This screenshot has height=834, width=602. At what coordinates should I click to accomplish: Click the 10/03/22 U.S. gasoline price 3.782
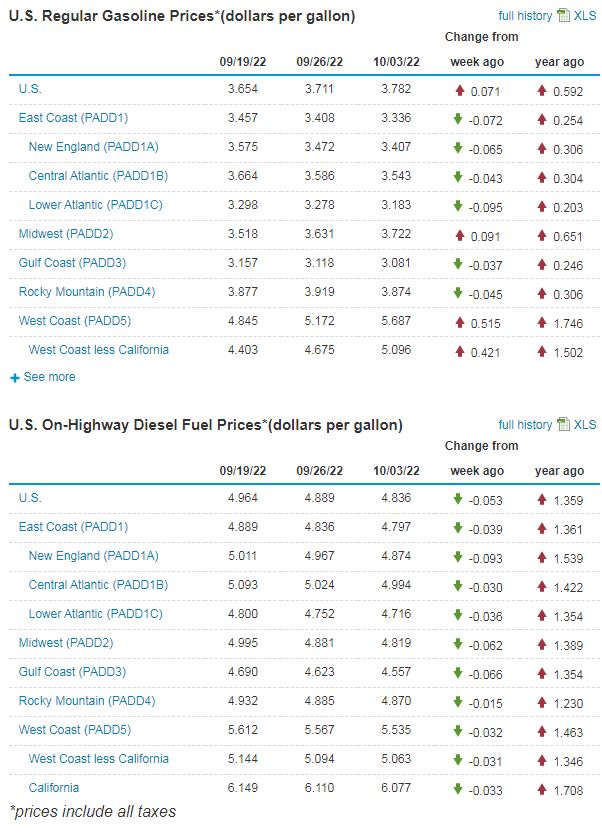point(396,89)
